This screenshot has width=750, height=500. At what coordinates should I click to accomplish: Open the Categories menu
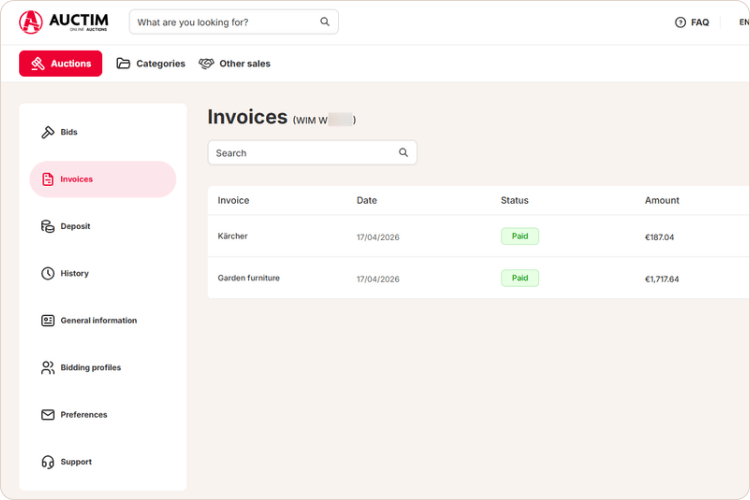[151, 63]
